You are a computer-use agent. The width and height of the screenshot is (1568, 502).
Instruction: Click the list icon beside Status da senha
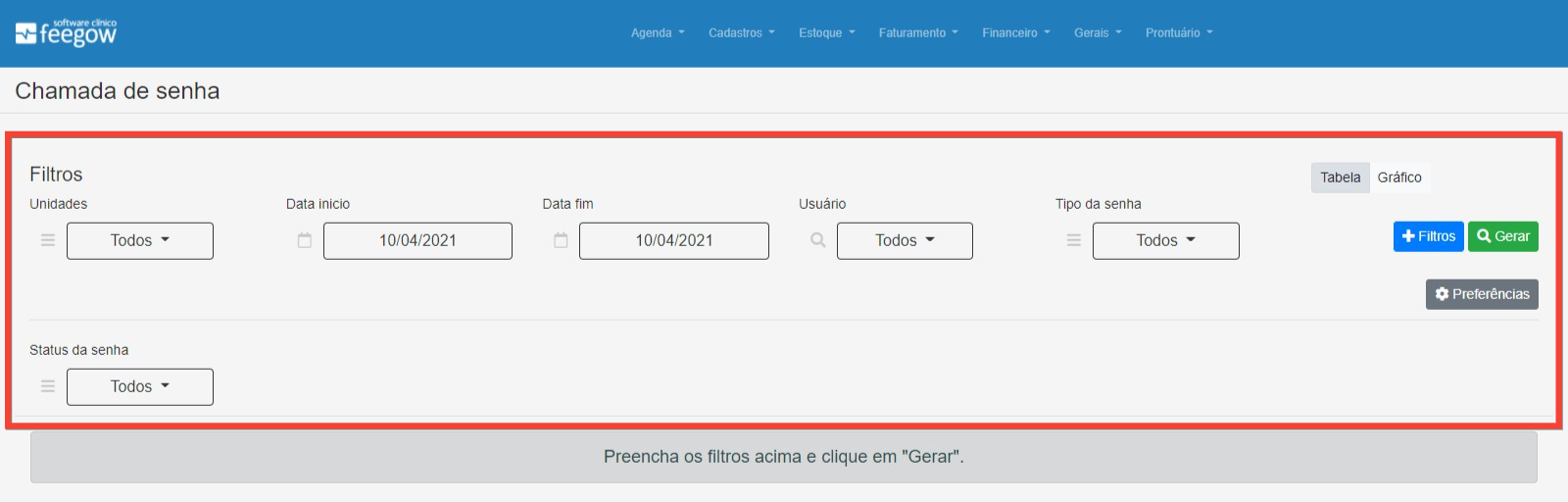coord(48,386)
